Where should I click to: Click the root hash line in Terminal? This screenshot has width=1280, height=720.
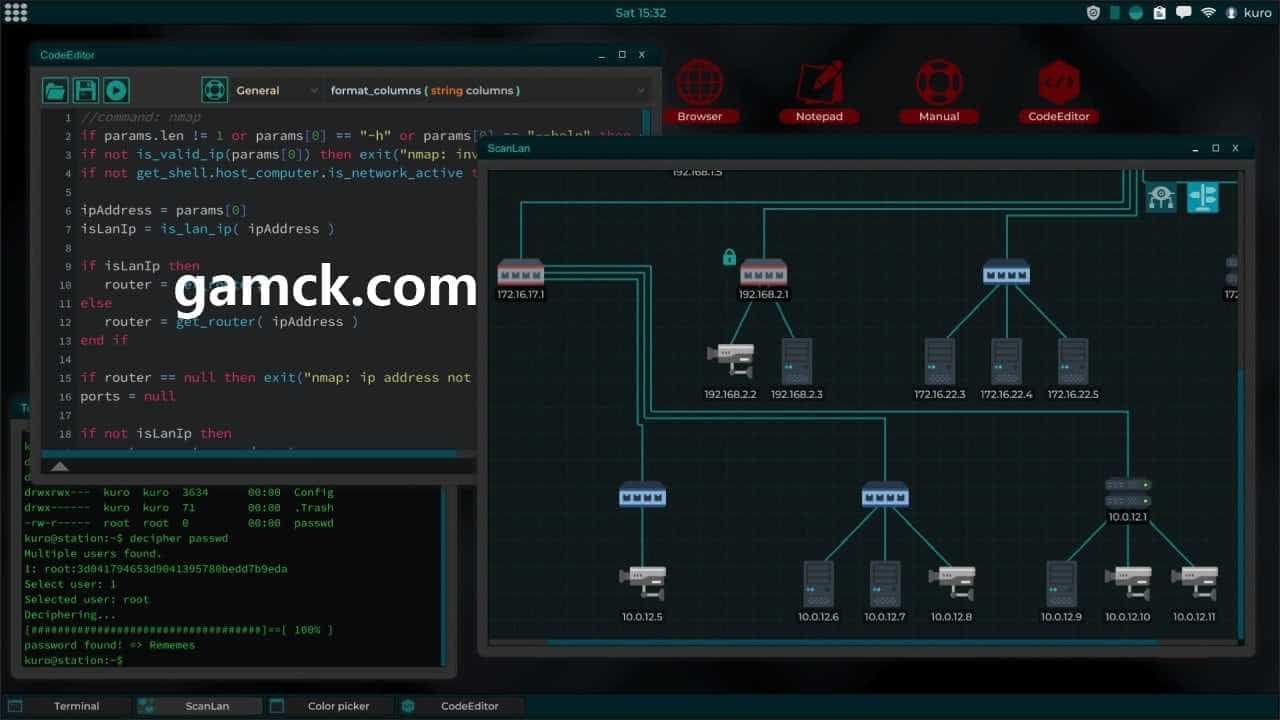pyautogui.click(x=155, y=569)
